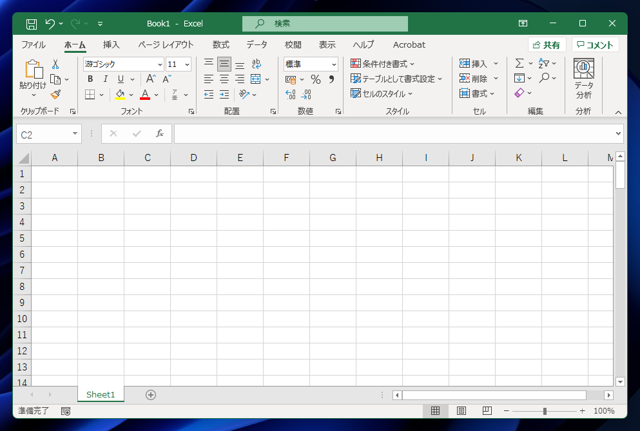Decrease font size with smaller A icon
The height and width of the screenshot is (431, 640).
(x=167, y=79)
